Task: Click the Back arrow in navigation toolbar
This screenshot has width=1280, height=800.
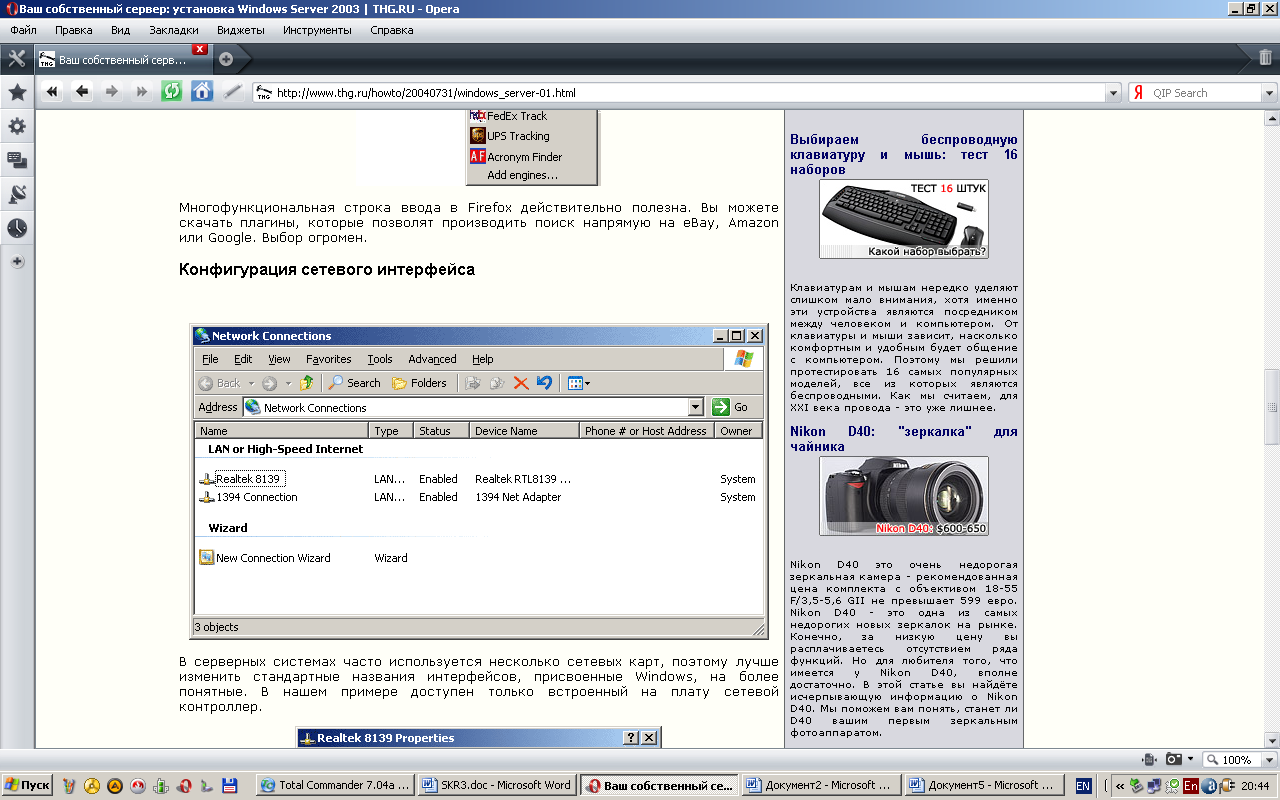Action: pyautogui.click(x=82, y=92)
